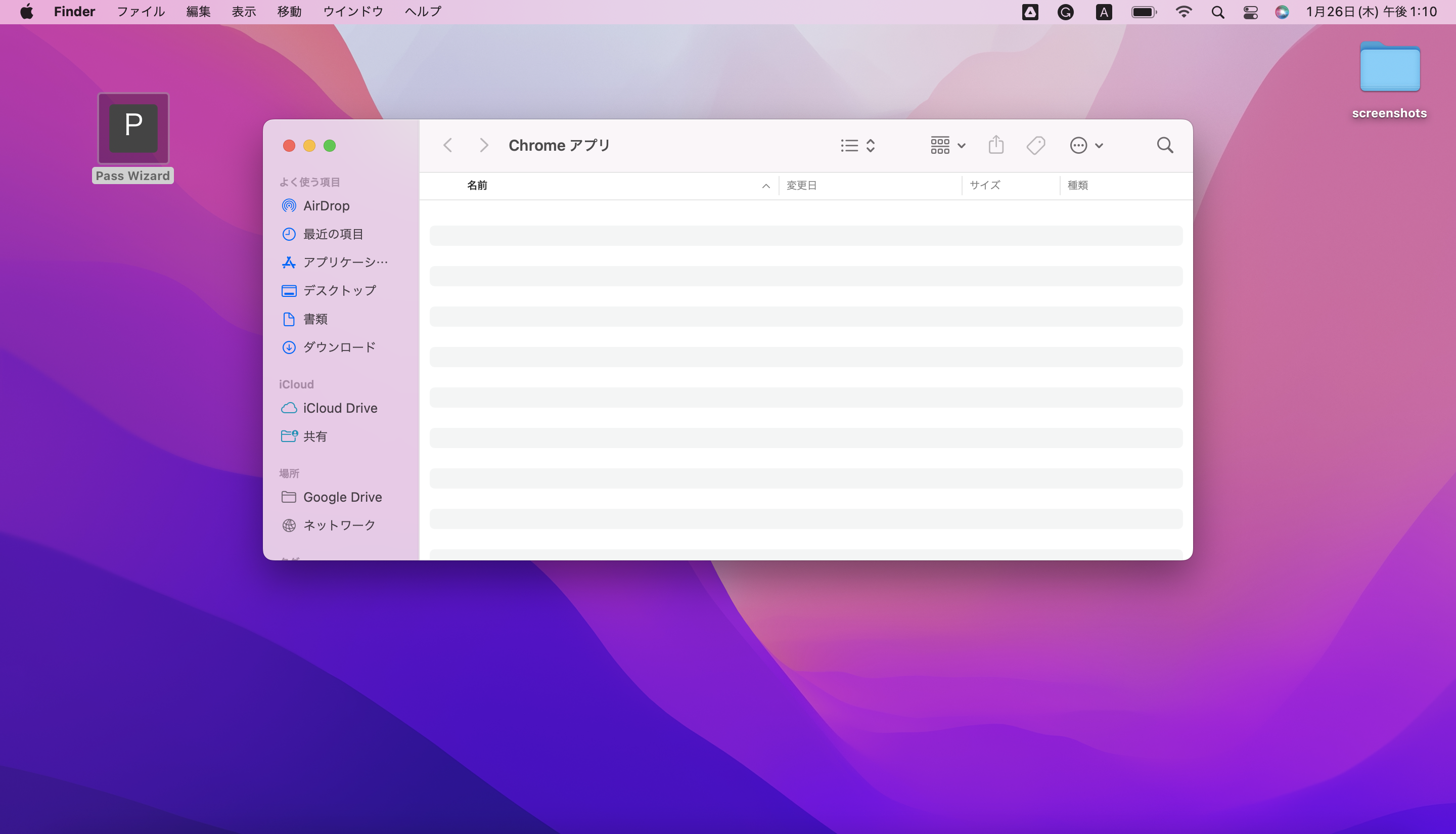Click forward navigation button in Finder
The image size is (1456, 834).
(483, 145)
